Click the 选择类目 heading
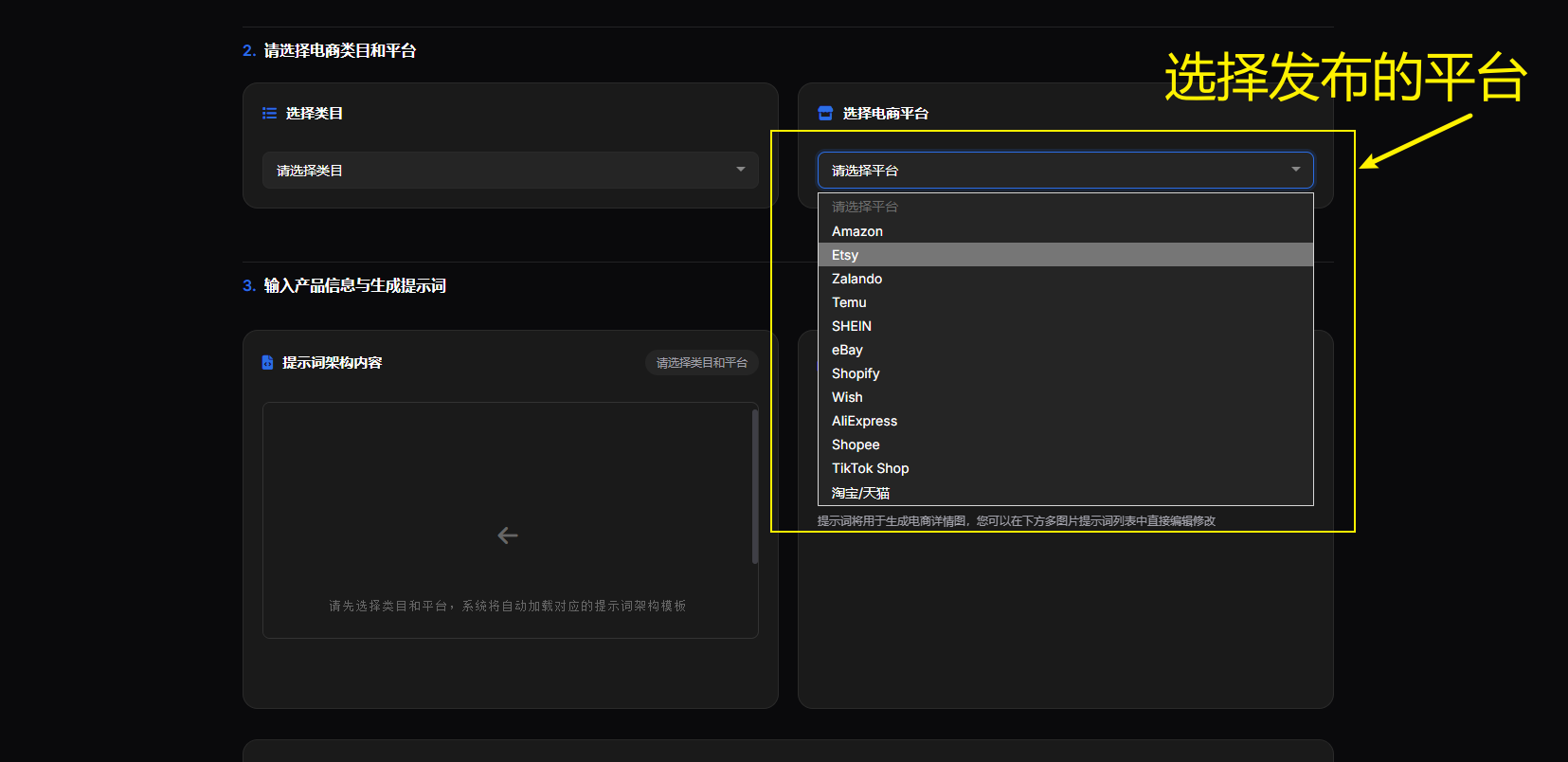Image resolution: width=1568 pixels, height=762 pixels. point(315,113)
